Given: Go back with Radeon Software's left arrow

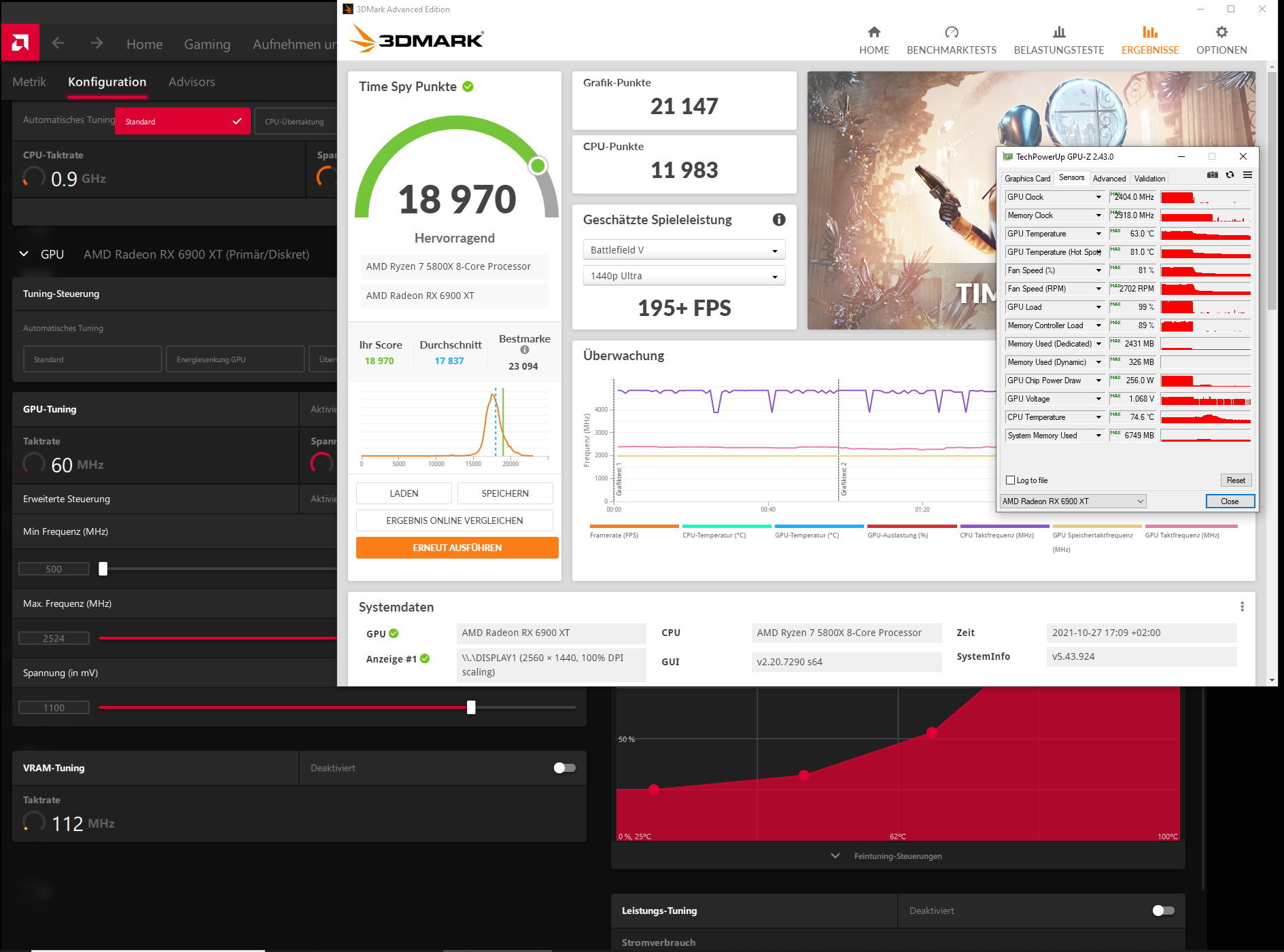Looking at the screenshot, I should click(58, 43).
